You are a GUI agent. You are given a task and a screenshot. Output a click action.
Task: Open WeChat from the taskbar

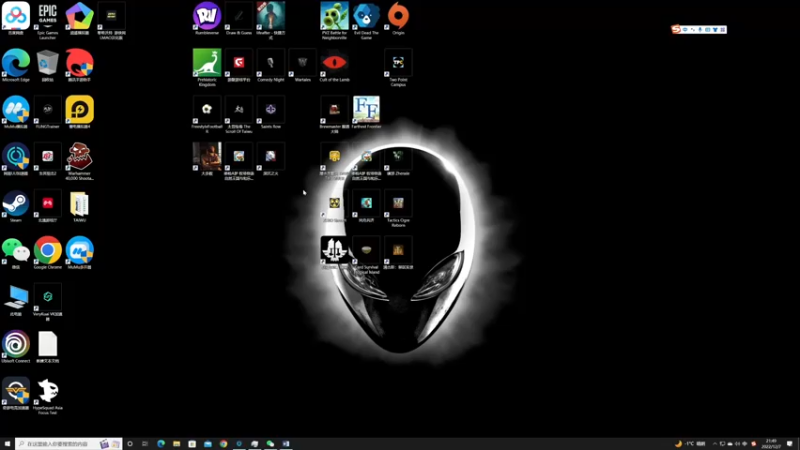pos(270,444)
